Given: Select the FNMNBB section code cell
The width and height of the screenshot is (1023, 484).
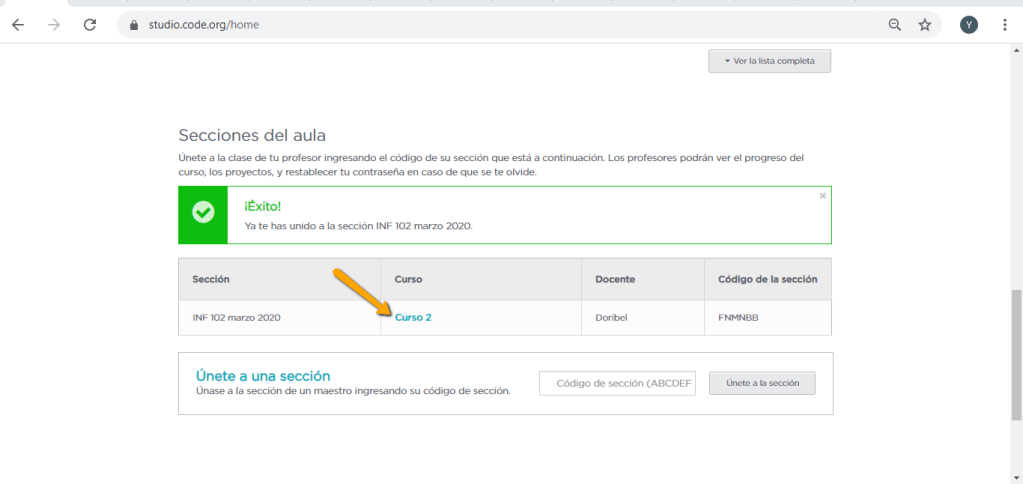Looking at the screenshot, I should coord(740,317).
